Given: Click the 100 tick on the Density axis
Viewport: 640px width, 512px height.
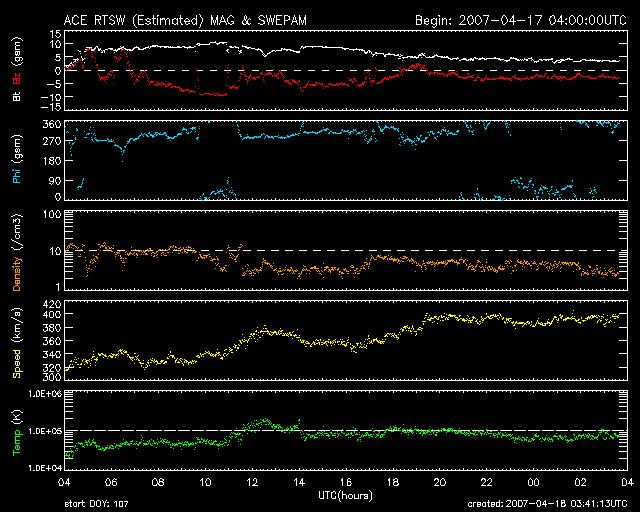Looking at the screenshot, I should 52,214.
